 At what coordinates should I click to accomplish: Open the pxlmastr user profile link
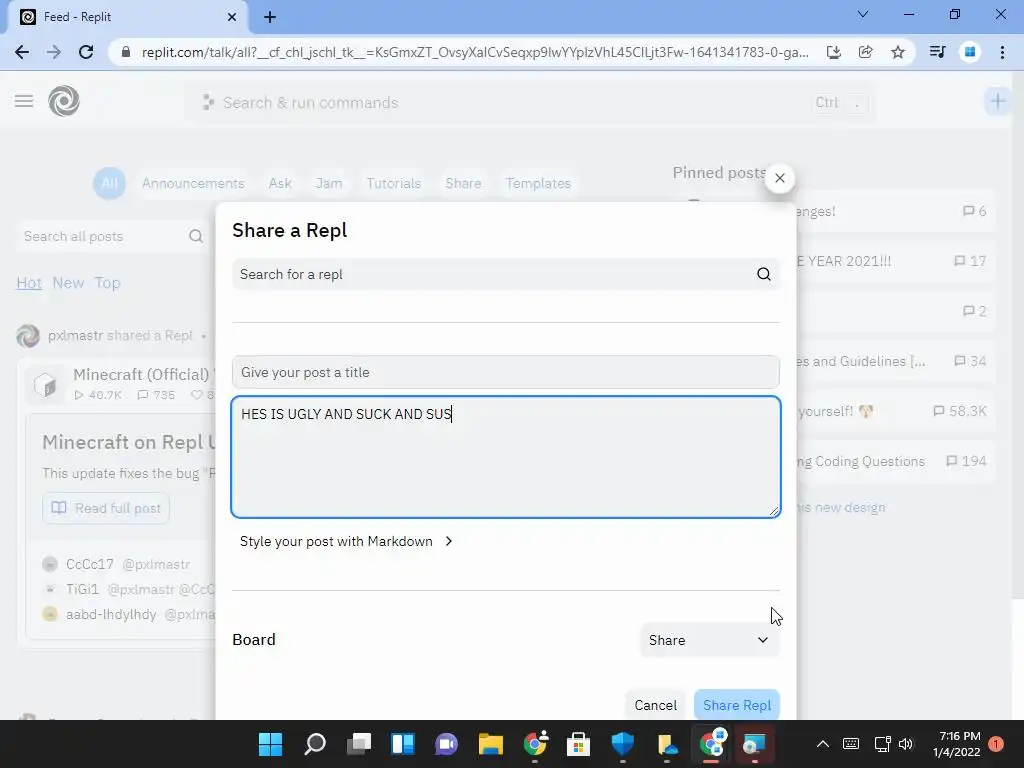(75, 336)
